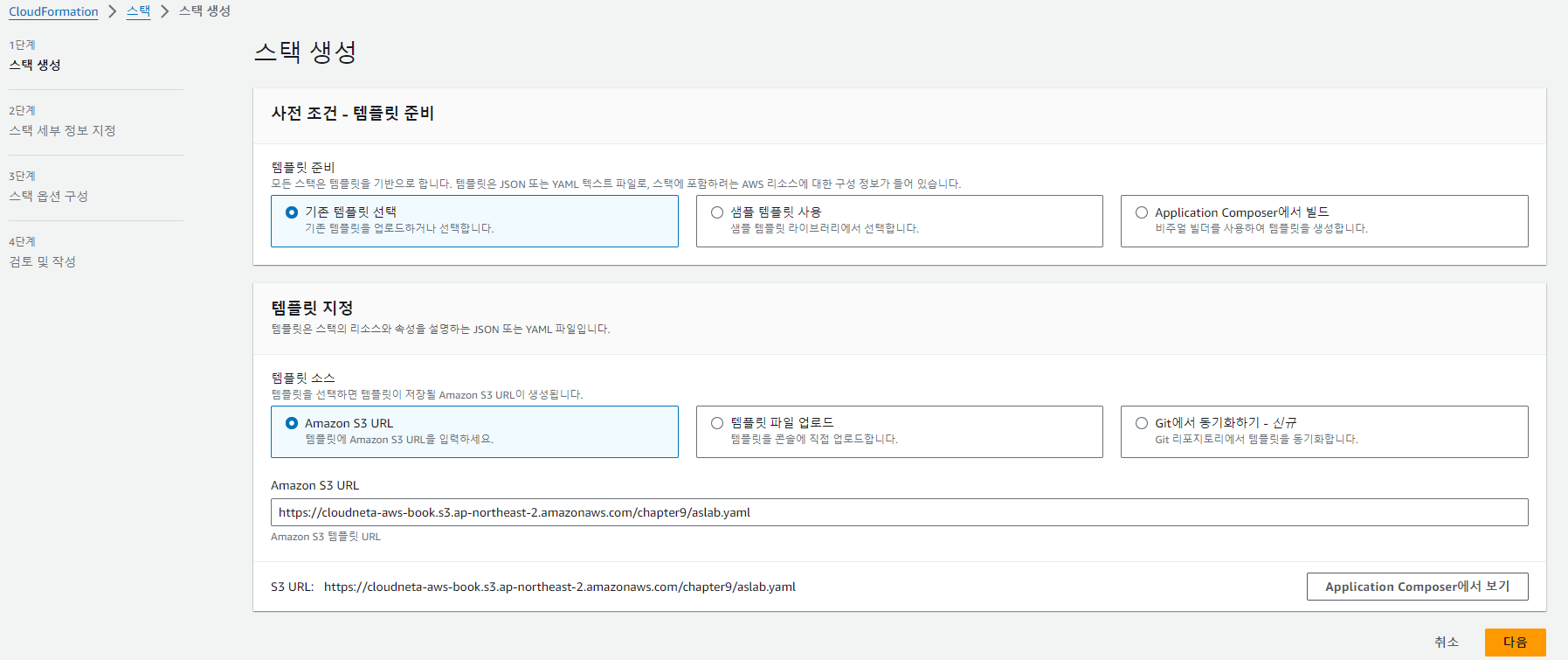Open Application Composer에서 보기 button
1568x660 pixels.
[x=1417, y=587]
